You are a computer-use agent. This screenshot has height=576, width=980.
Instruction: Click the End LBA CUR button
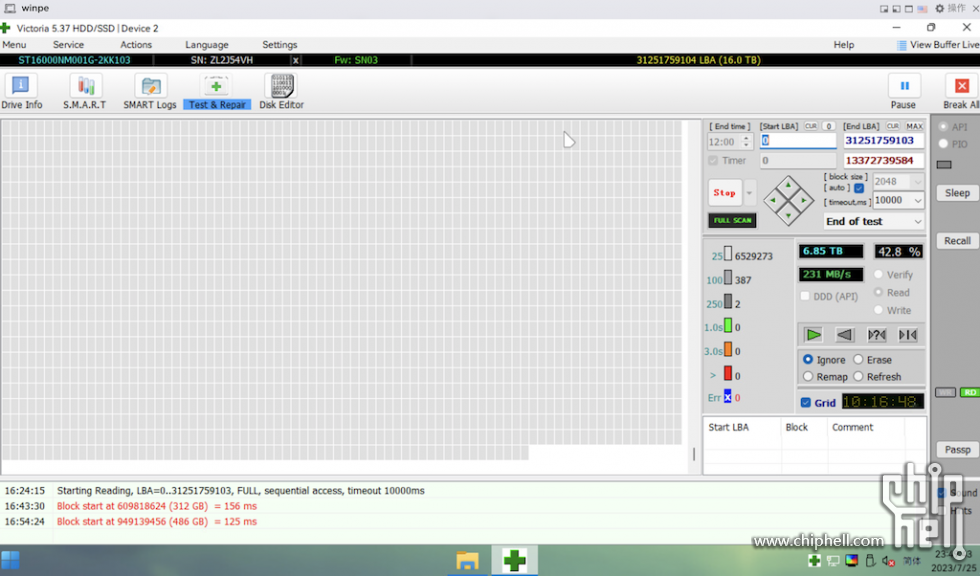892,126
